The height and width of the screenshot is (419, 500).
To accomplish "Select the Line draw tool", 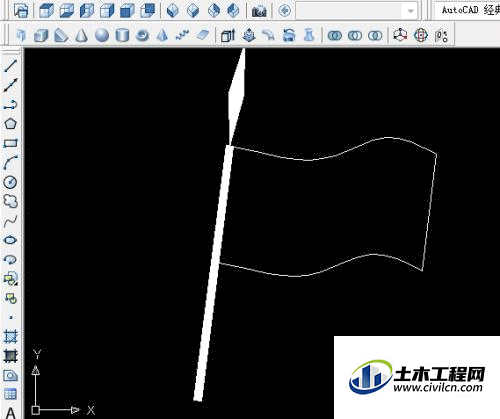I will pos(10,65).
